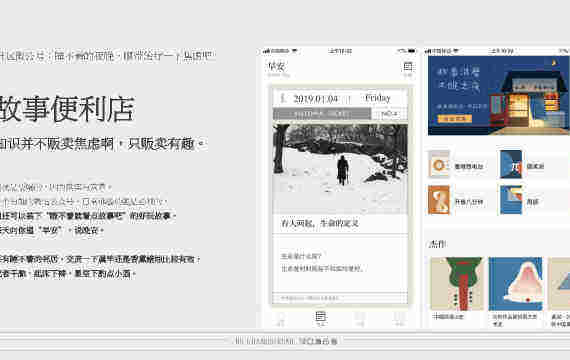Open the dark blue category icon in top row

(x=511, y=165)
